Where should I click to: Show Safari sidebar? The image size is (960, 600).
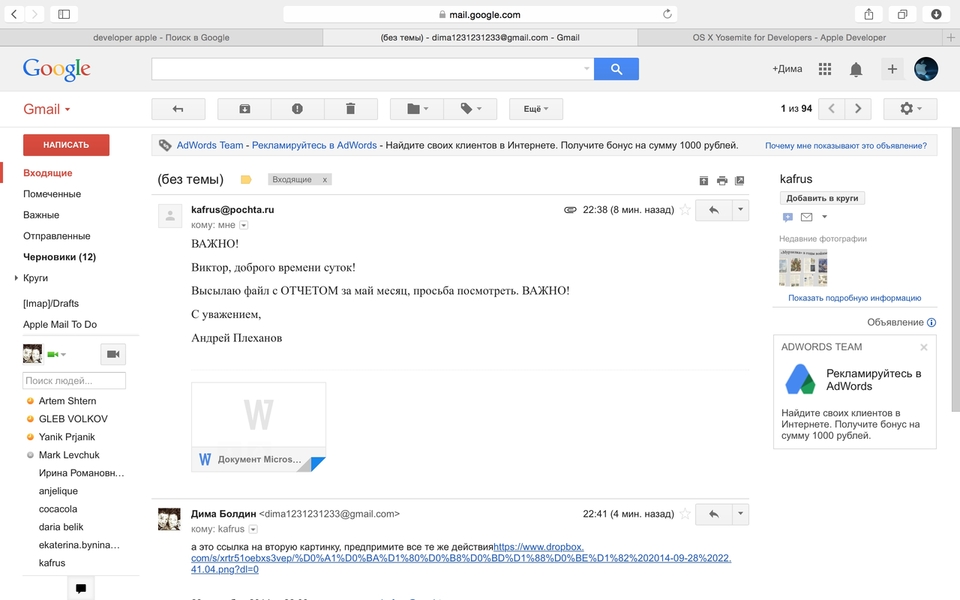tap(64, 14)
